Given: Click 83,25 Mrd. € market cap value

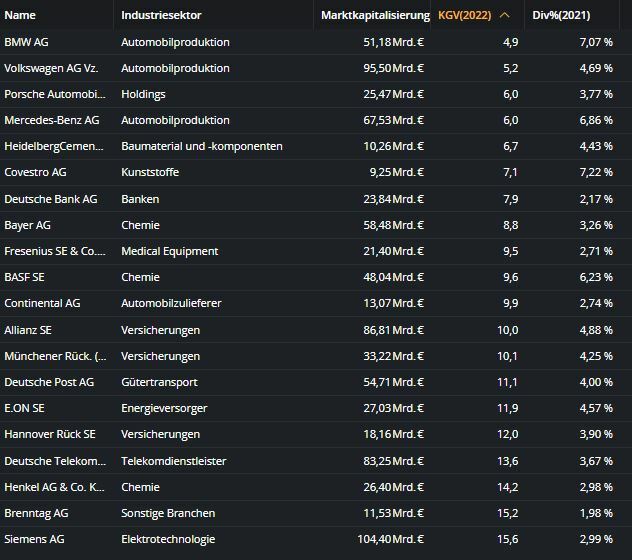Looking at the screenshot, I should (393, 461).
